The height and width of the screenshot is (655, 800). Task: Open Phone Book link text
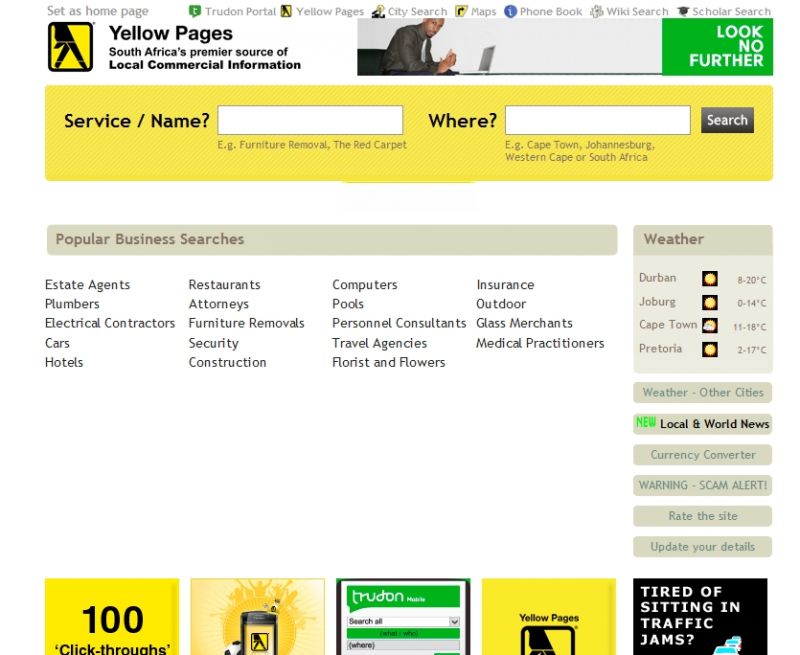coord(551,11)
